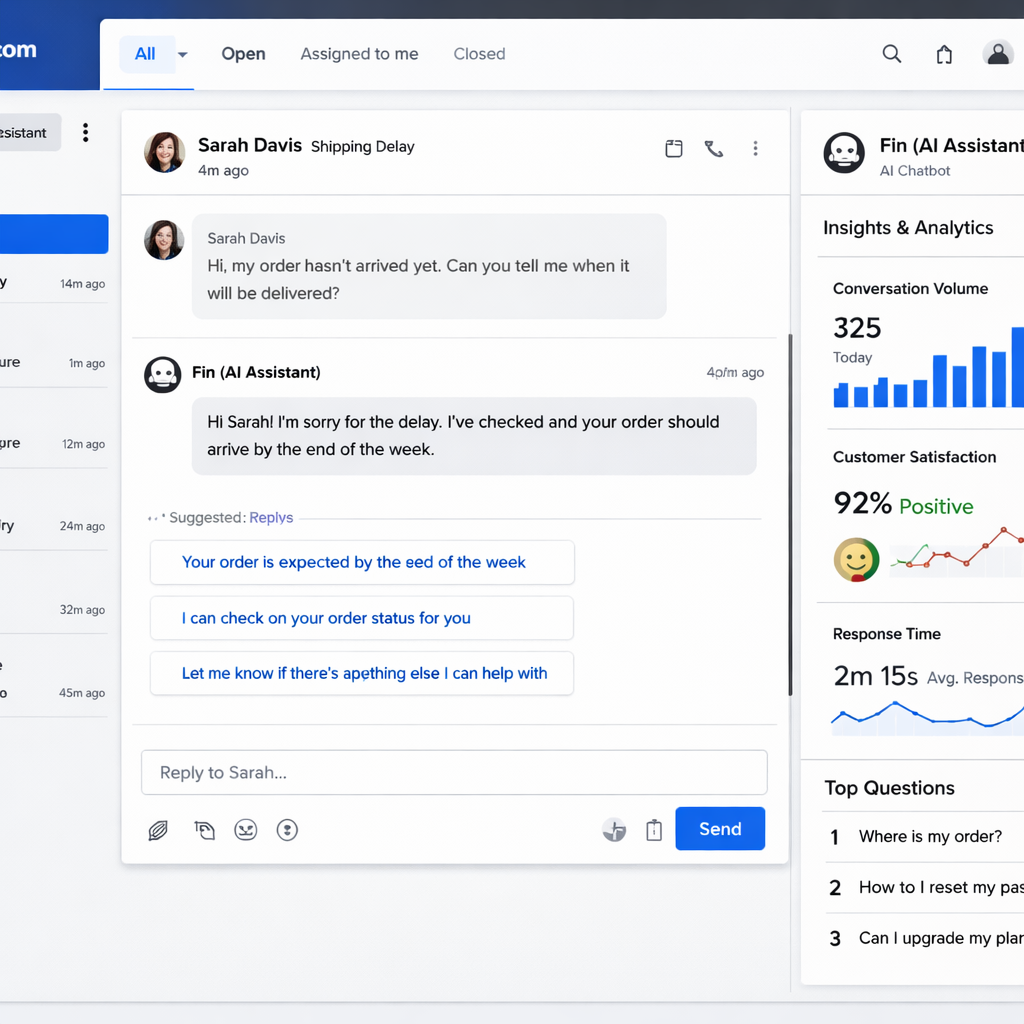Click inside the Reply to Sarah field
Screen dimensions: 1024x1024
[454, 772]
